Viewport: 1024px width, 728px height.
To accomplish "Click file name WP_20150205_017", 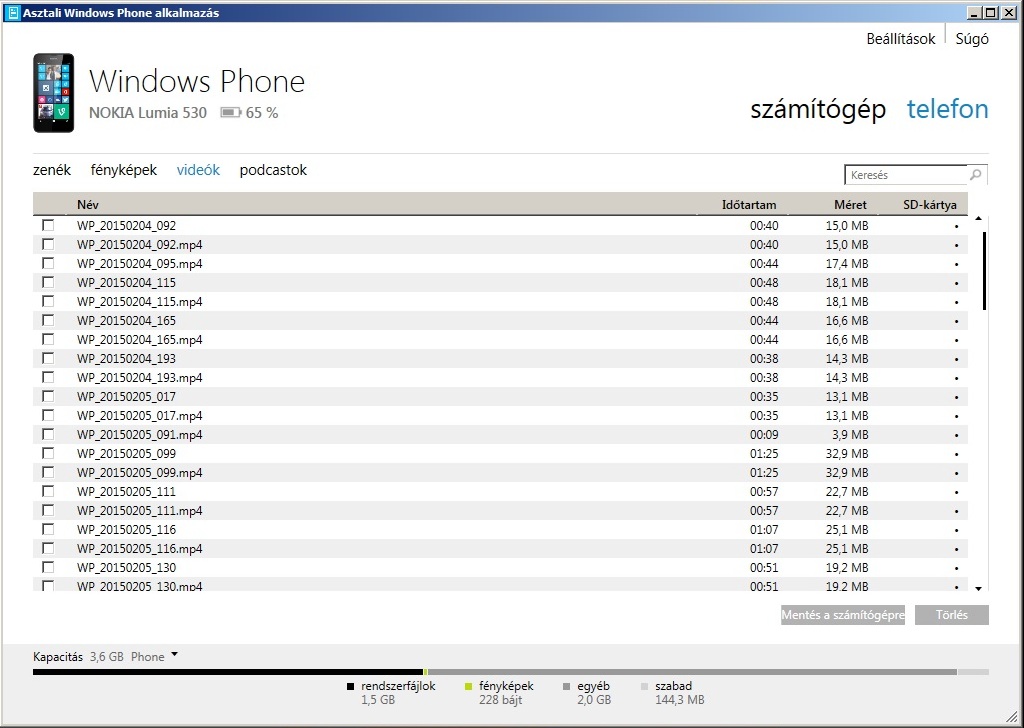I will tap(126, 396).
